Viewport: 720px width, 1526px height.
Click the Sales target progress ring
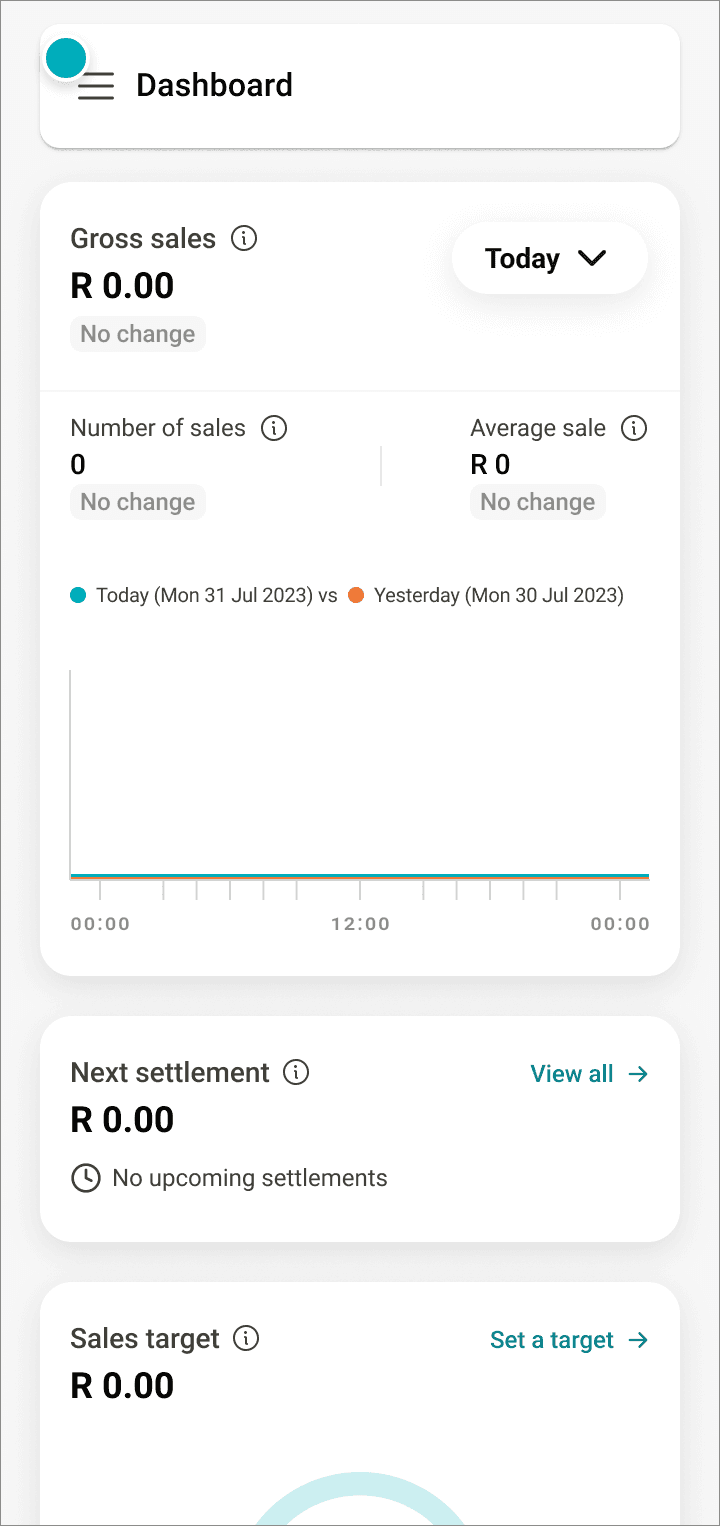coord(360,1490)
